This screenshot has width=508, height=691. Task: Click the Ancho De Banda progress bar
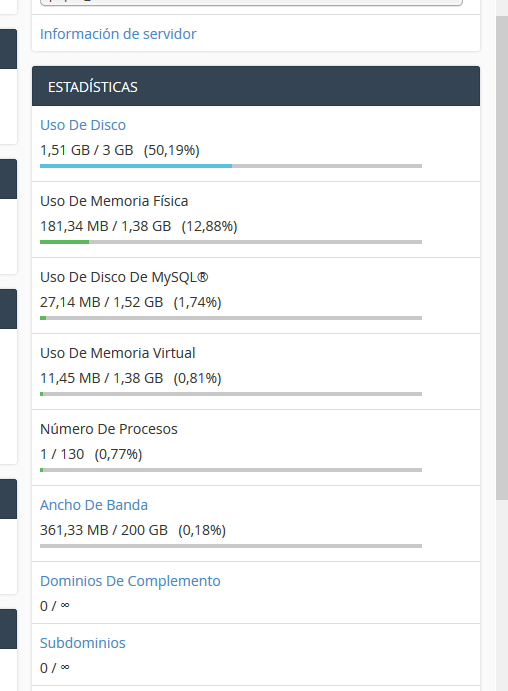231,546
